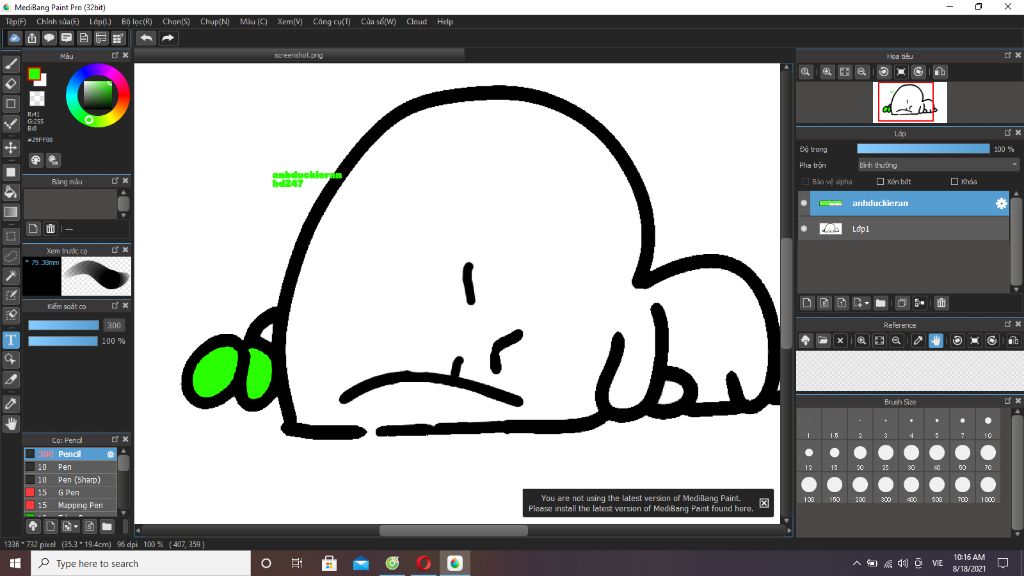Open file in Reference panel
This screenshot has height=576, width=1024.
823,340
